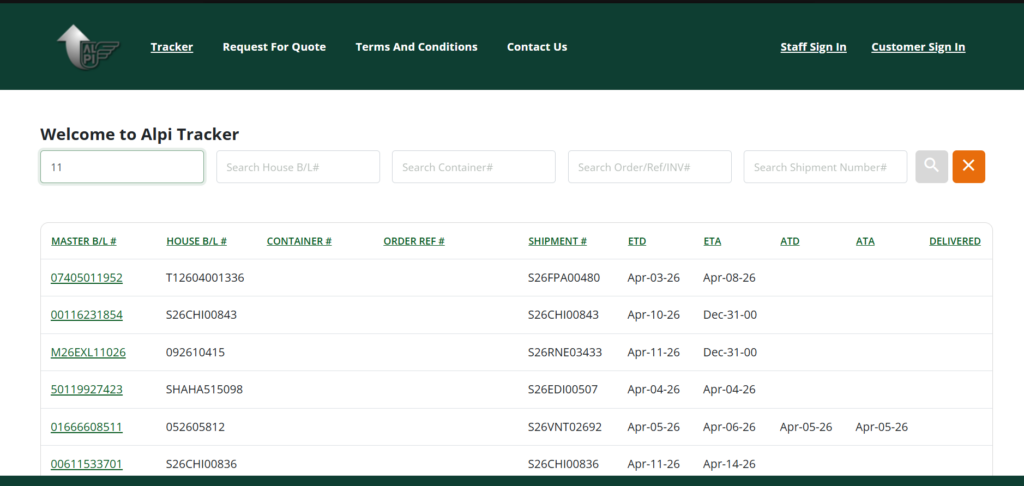The height and width of the screenshot is (486, 1024).
Task: Click Staff Sign In link
Action: (814, 47)
